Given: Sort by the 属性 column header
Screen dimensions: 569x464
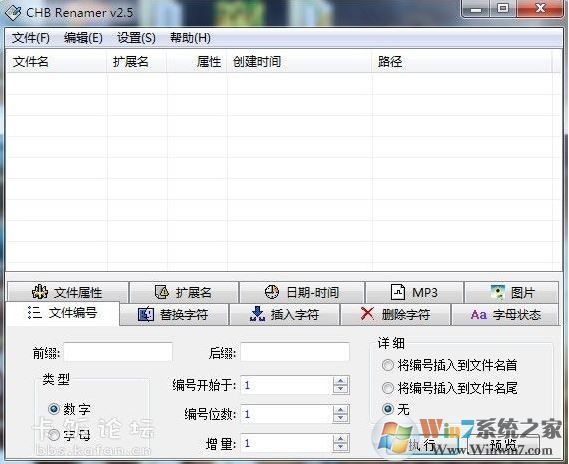Looking at the screenshot, I should (197, 62).
